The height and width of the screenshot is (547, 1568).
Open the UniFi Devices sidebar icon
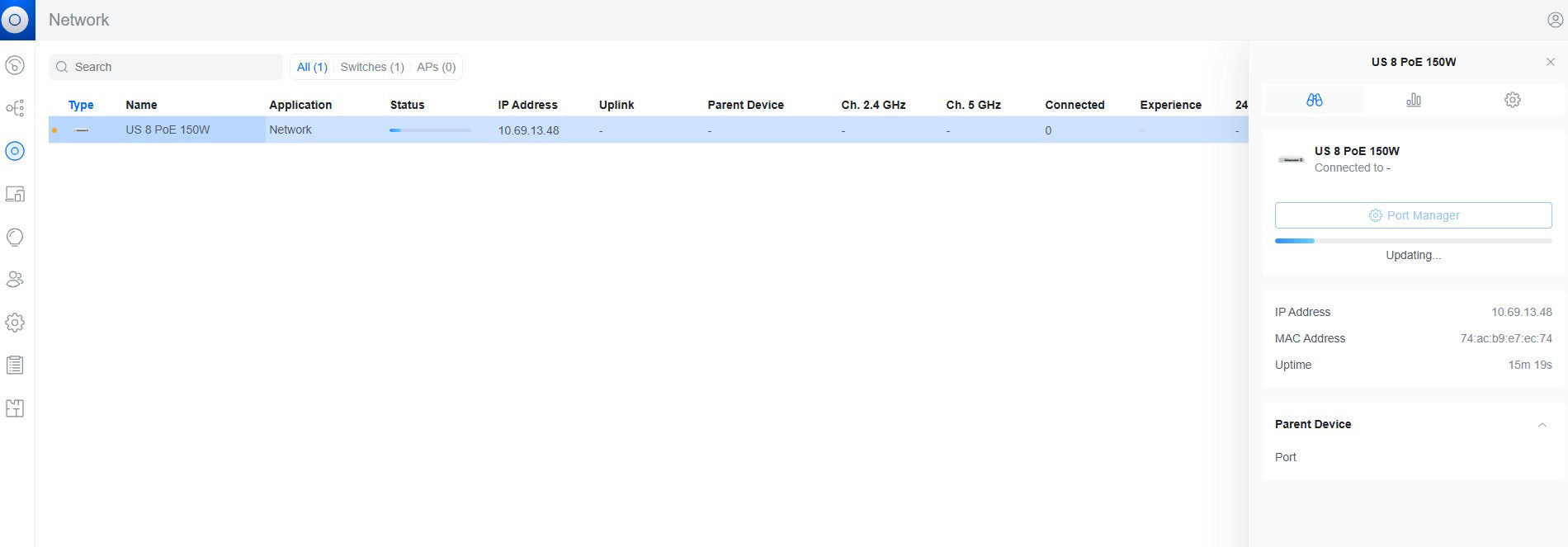click(x=15, y=151)
